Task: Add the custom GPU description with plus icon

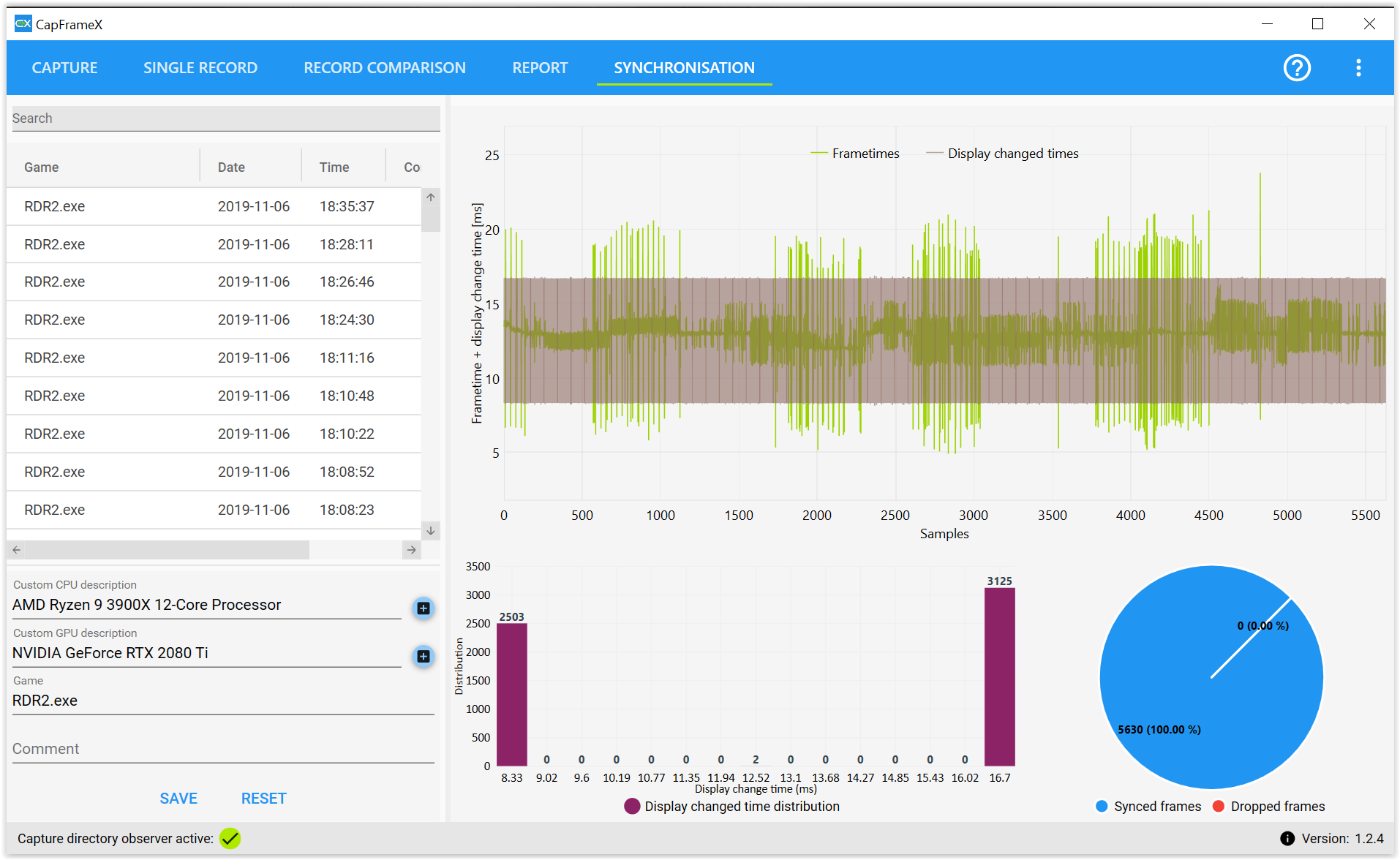Action: (424, 656)
